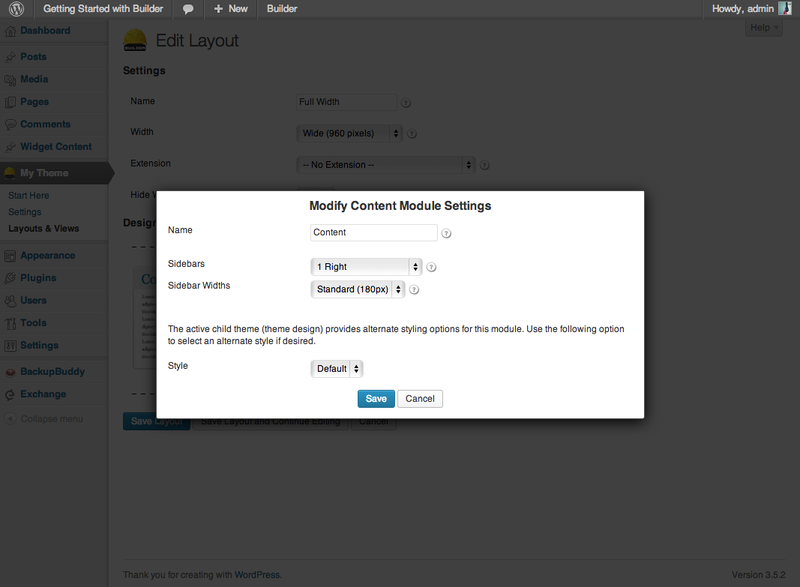The width and height of the screenshot is (800, 587).
Task: Click the Dashboard home icon in sidebar
Action: coord(10,31)
